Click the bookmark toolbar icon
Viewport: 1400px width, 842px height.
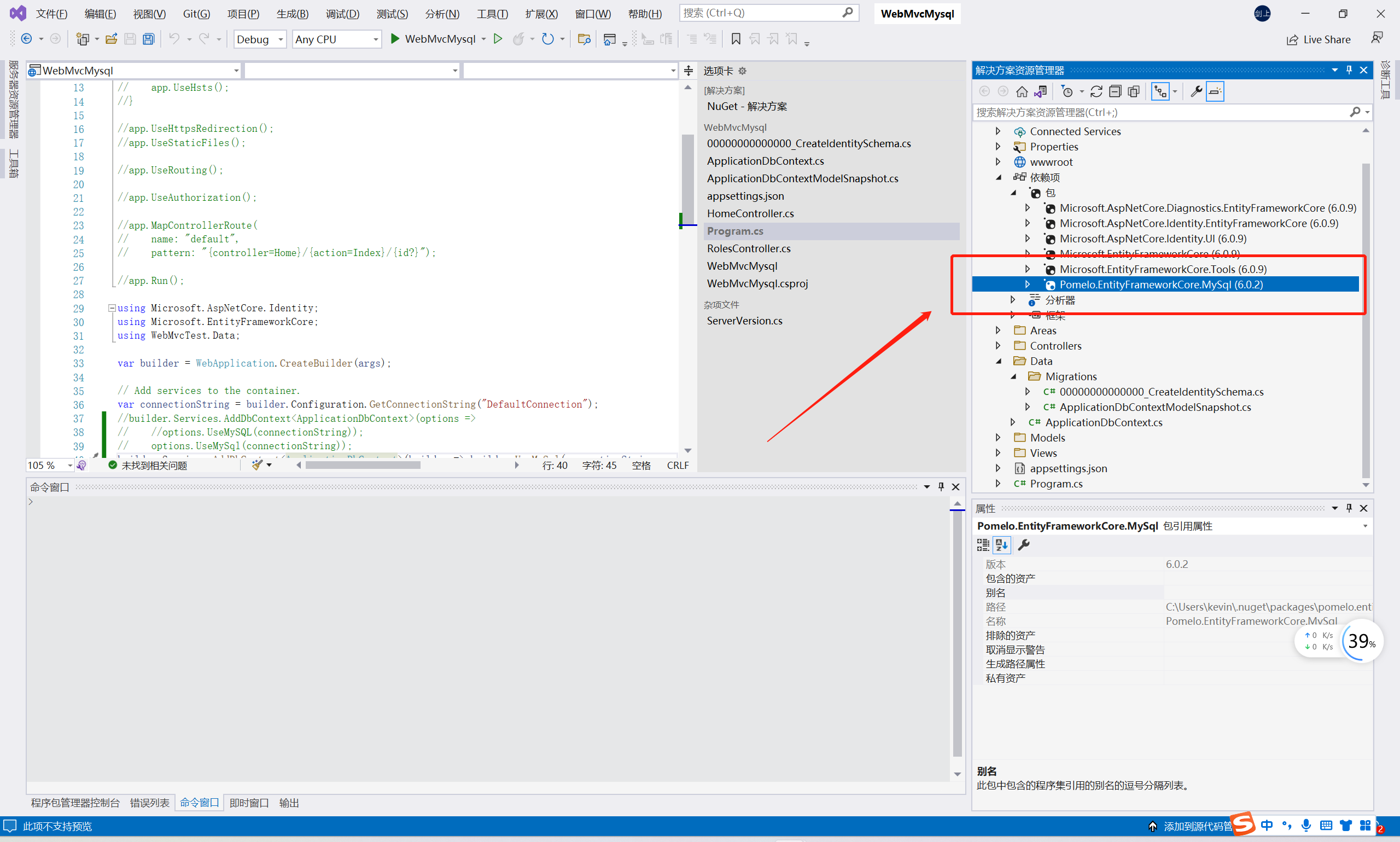[x=736, y=39]
